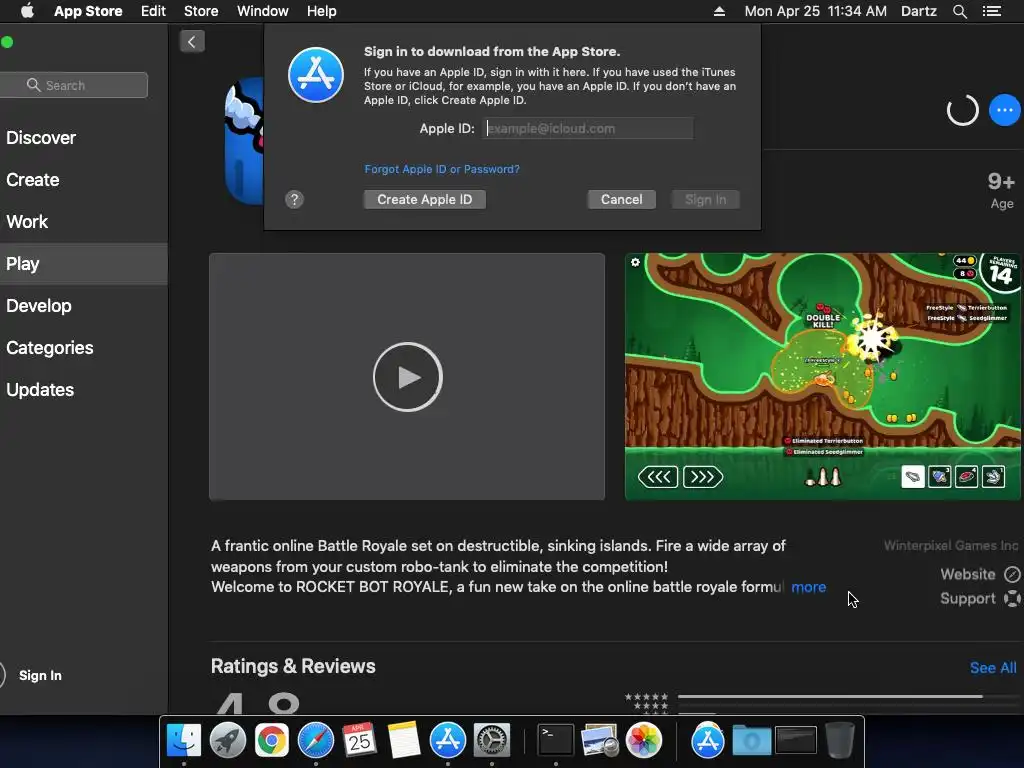Image resolution: width=1024 pixels, height=768 pixels.
Task: Click the Support link
Action: 968,599
